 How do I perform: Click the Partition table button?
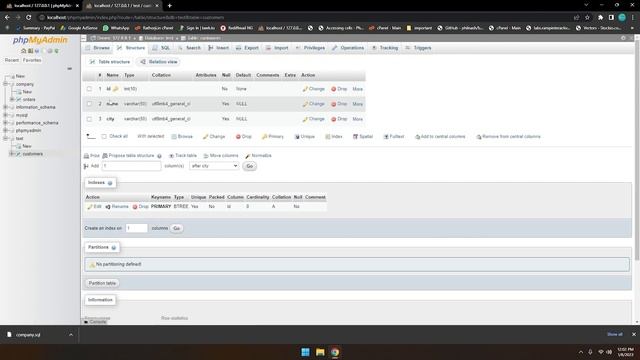102,283
